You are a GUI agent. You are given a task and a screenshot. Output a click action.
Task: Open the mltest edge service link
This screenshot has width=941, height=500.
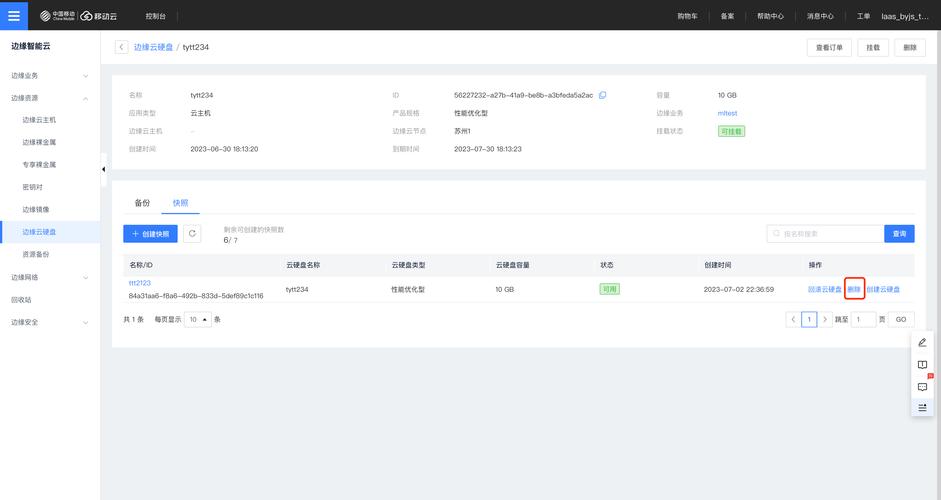(x=727, y=113)
